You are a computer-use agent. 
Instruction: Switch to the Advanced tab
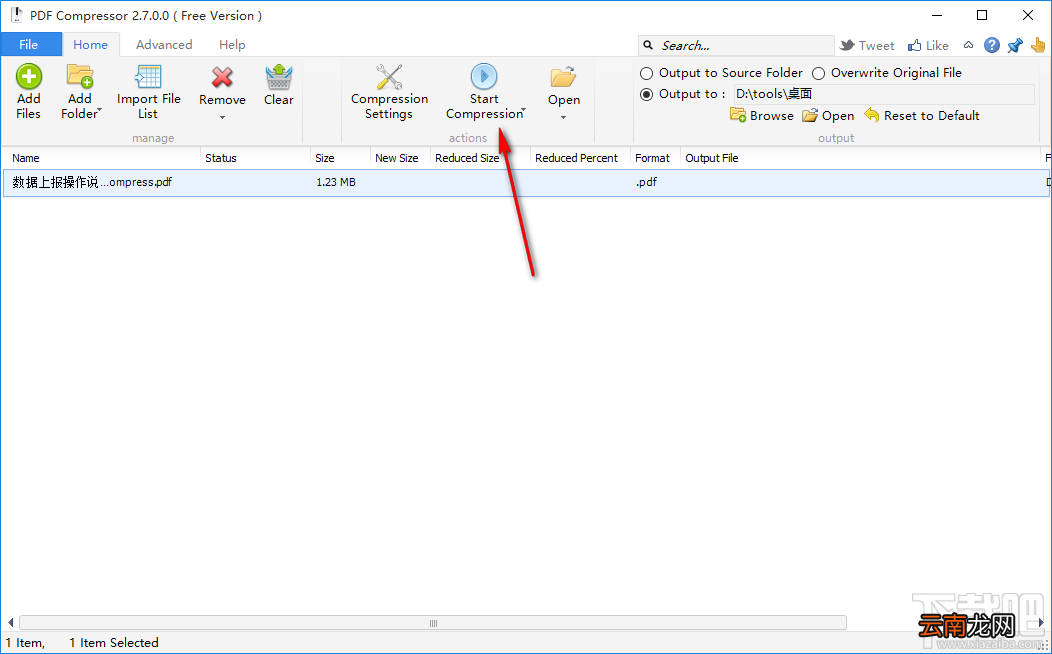pos(164,45)
